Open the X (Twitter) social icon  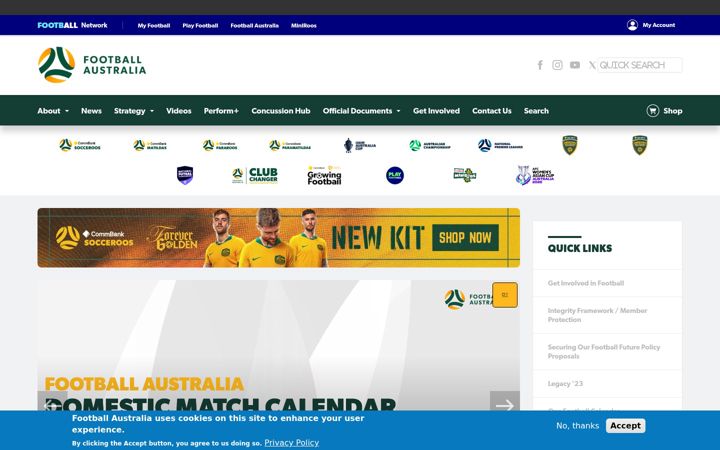click(592, 65)
